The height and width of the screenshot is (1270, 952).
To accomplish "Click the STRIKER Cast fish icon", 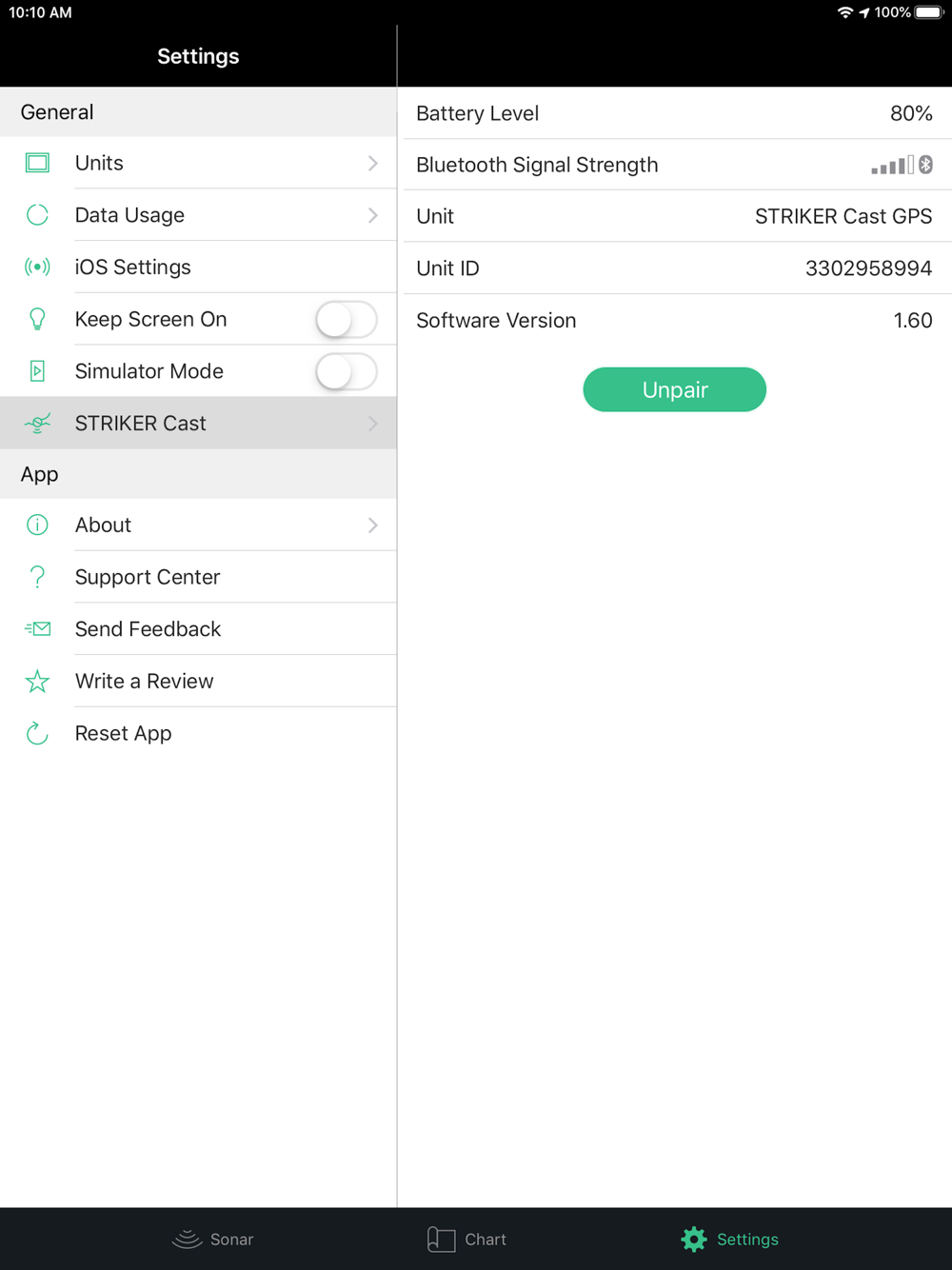I will pos(37,424).
